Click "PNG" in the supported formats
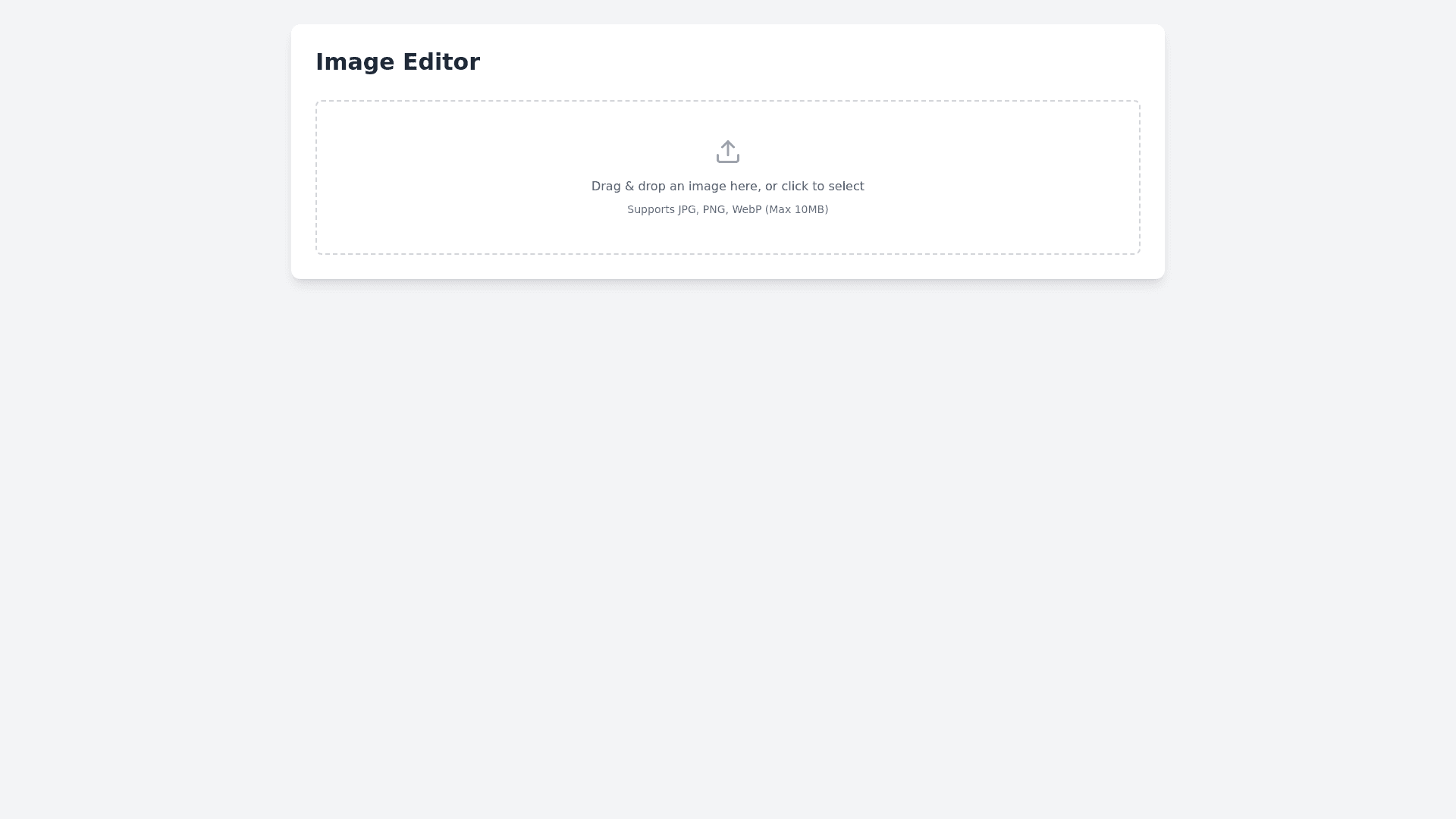Screen dimensions: 1456x819 pos(714,209)
